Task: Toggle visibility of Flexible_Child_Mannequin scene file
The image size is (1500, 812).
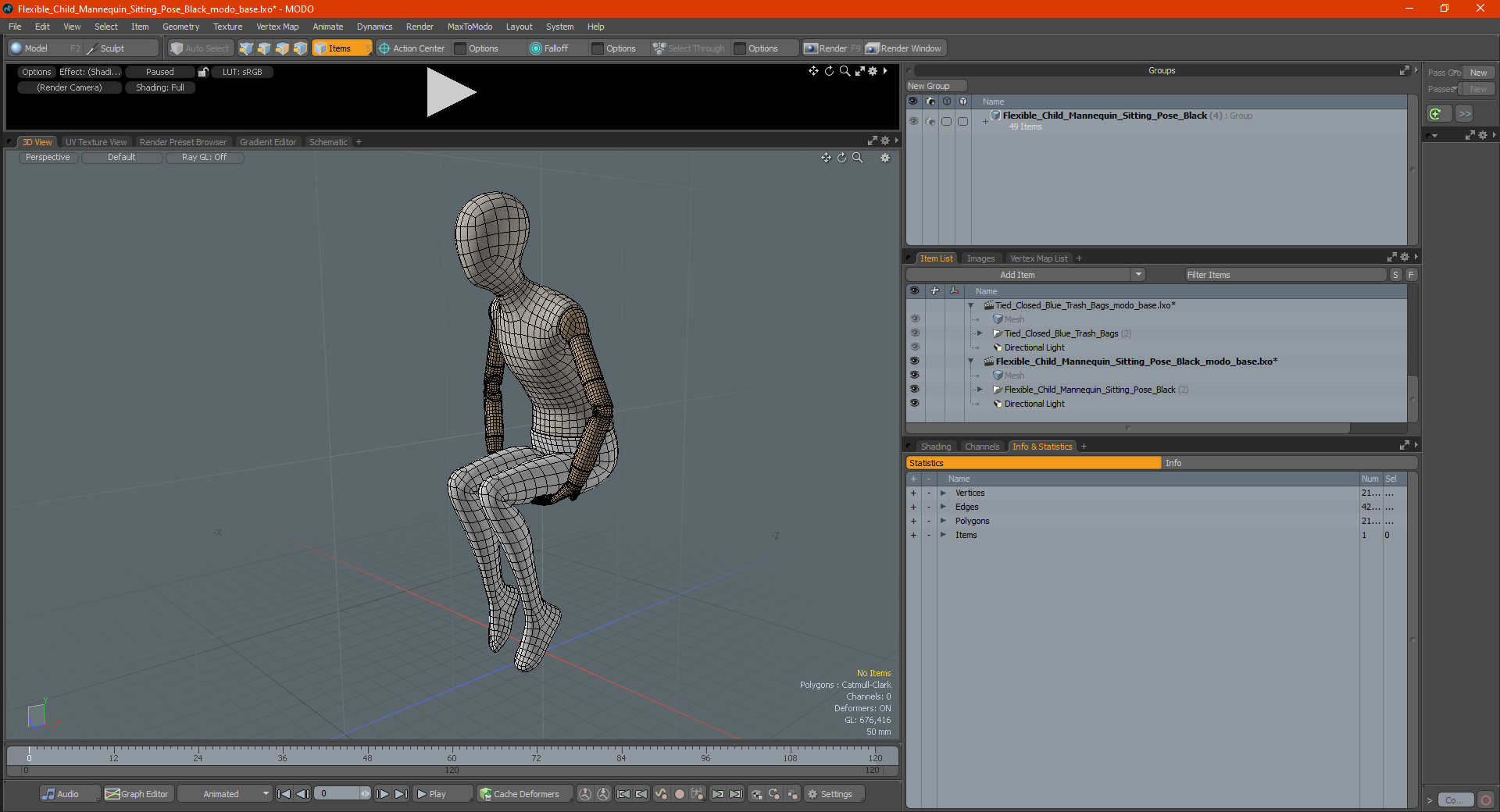Action: pos(915,361)
